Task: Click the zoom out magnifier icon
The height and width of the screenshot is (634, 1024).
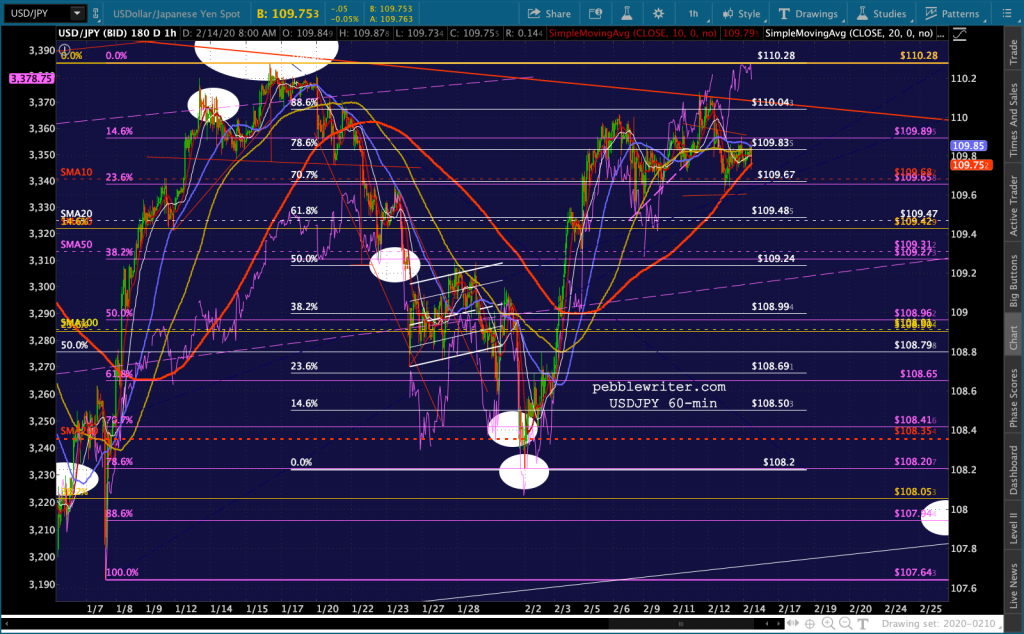Action: click(845, 624)
